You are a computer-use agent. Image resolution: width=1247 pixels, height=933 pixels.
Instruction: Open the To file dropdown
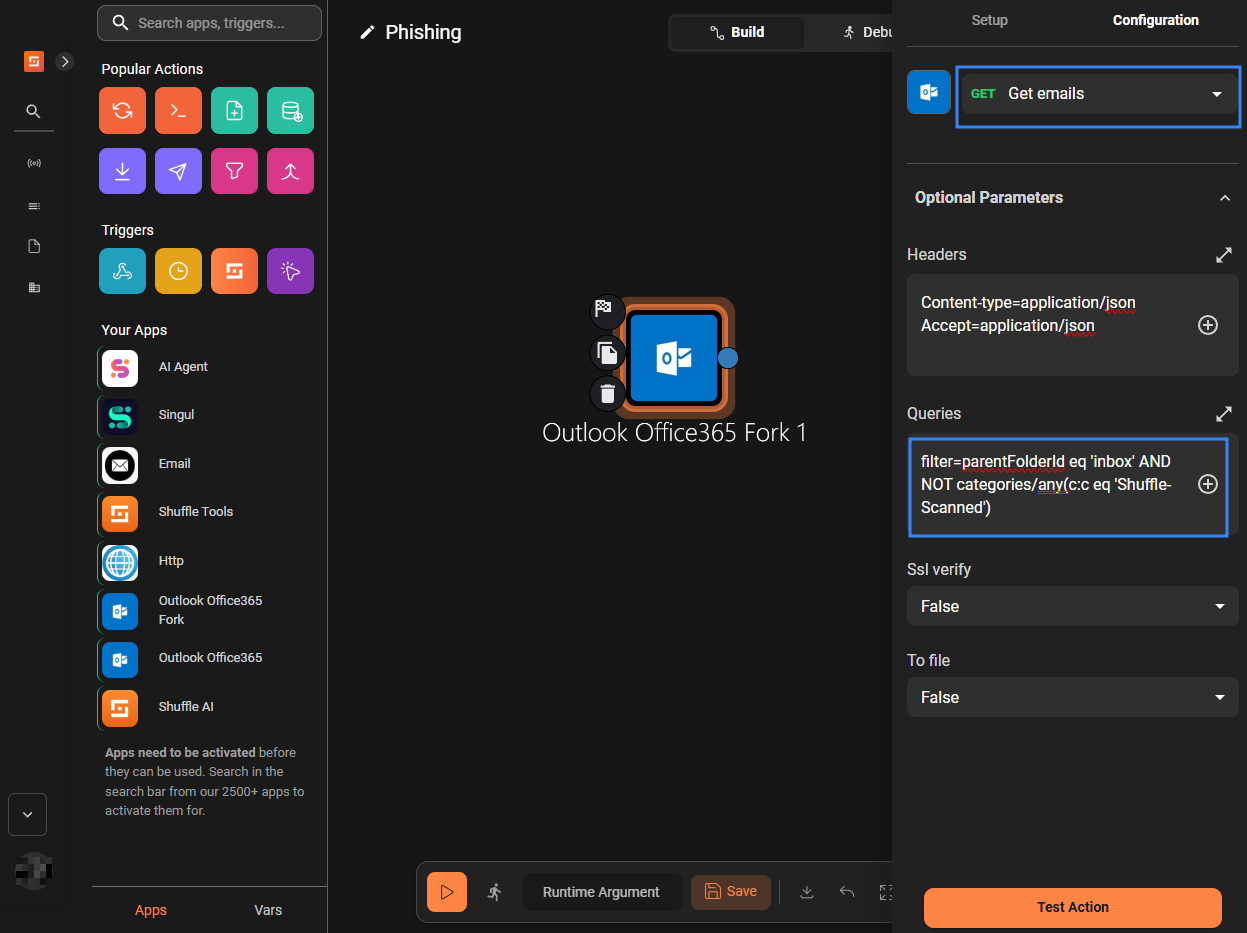coord(1072,697)
